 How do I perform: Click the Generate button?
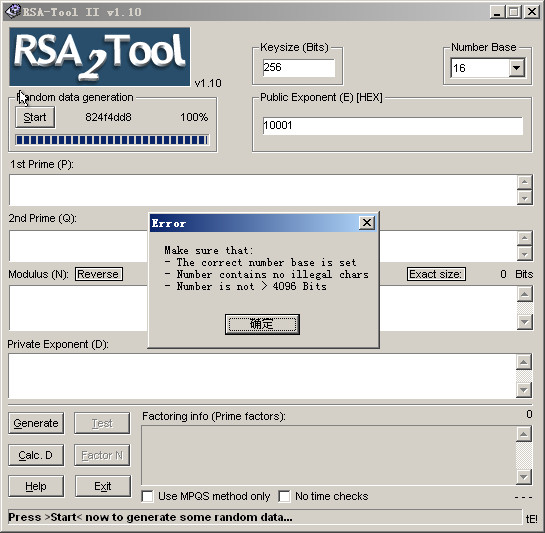click(36, 423)
